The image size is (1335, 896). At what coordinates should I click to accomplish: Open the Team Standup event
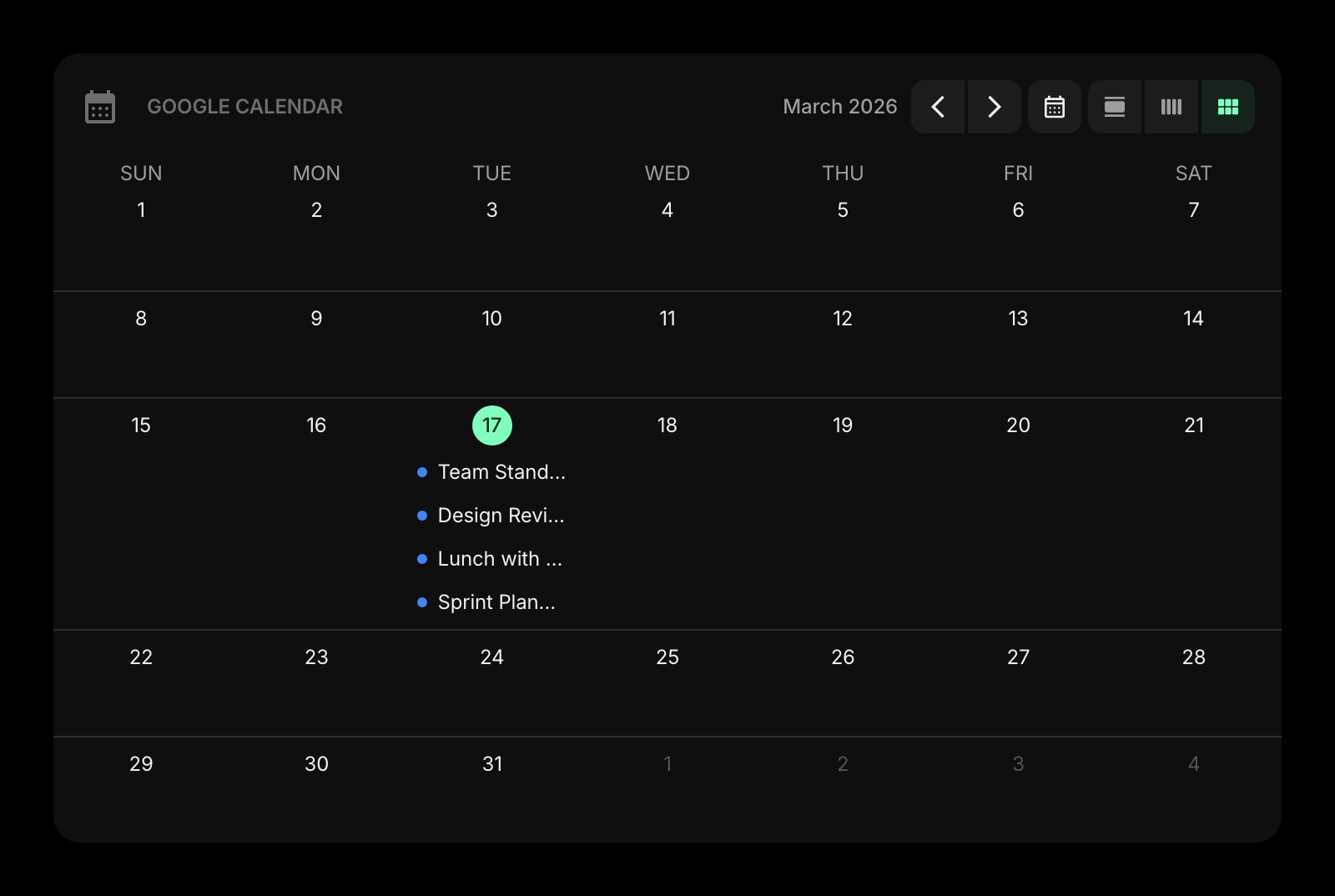501,471
